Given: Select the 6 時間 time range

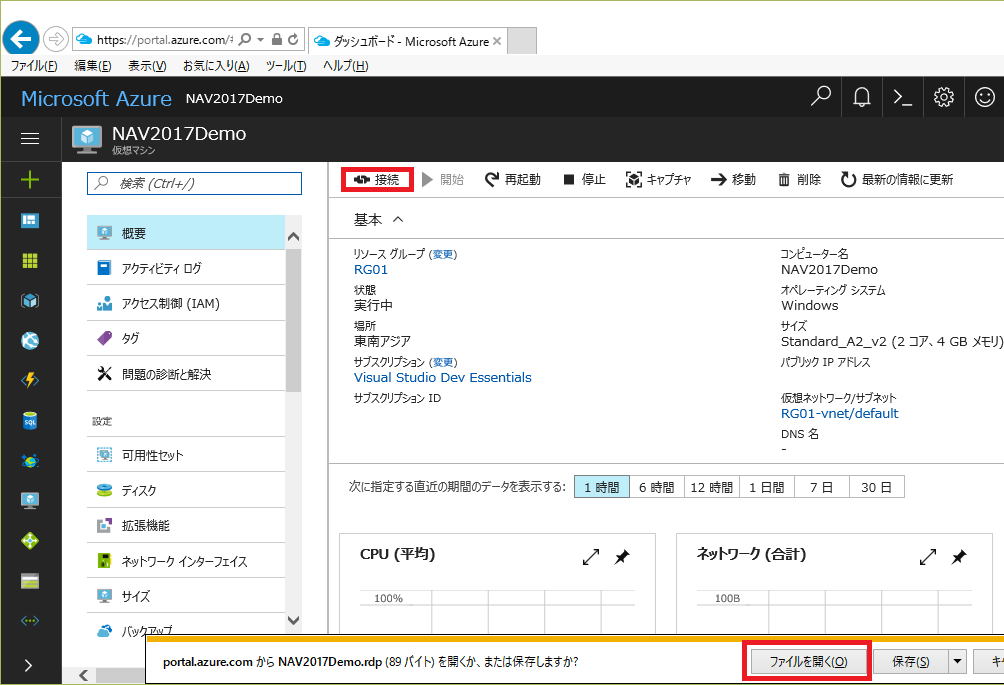Looking at the screenshot, I should point(657,487).
